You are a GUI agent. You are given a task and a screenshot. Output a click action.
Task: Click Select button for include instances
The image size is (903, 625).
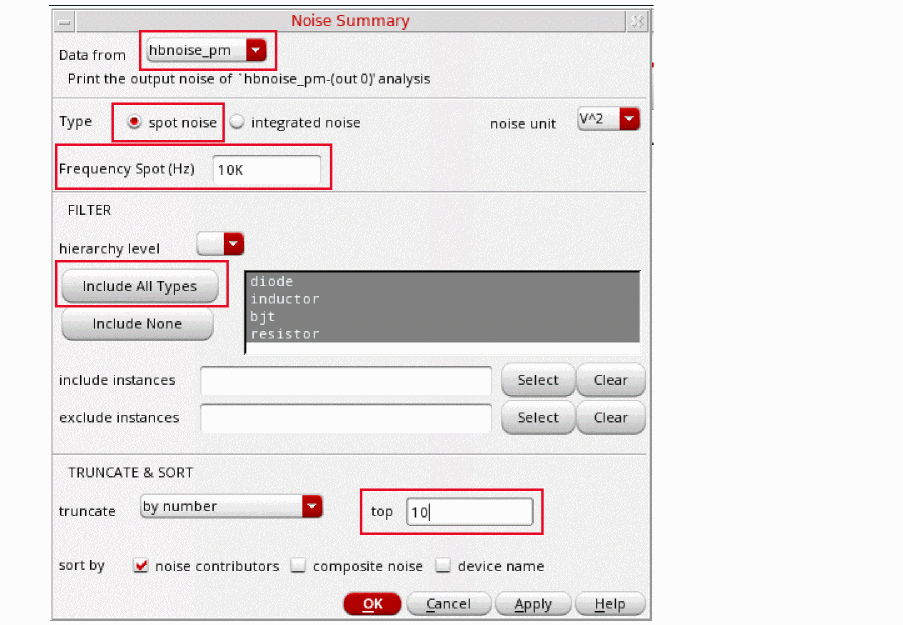[538, 380]
